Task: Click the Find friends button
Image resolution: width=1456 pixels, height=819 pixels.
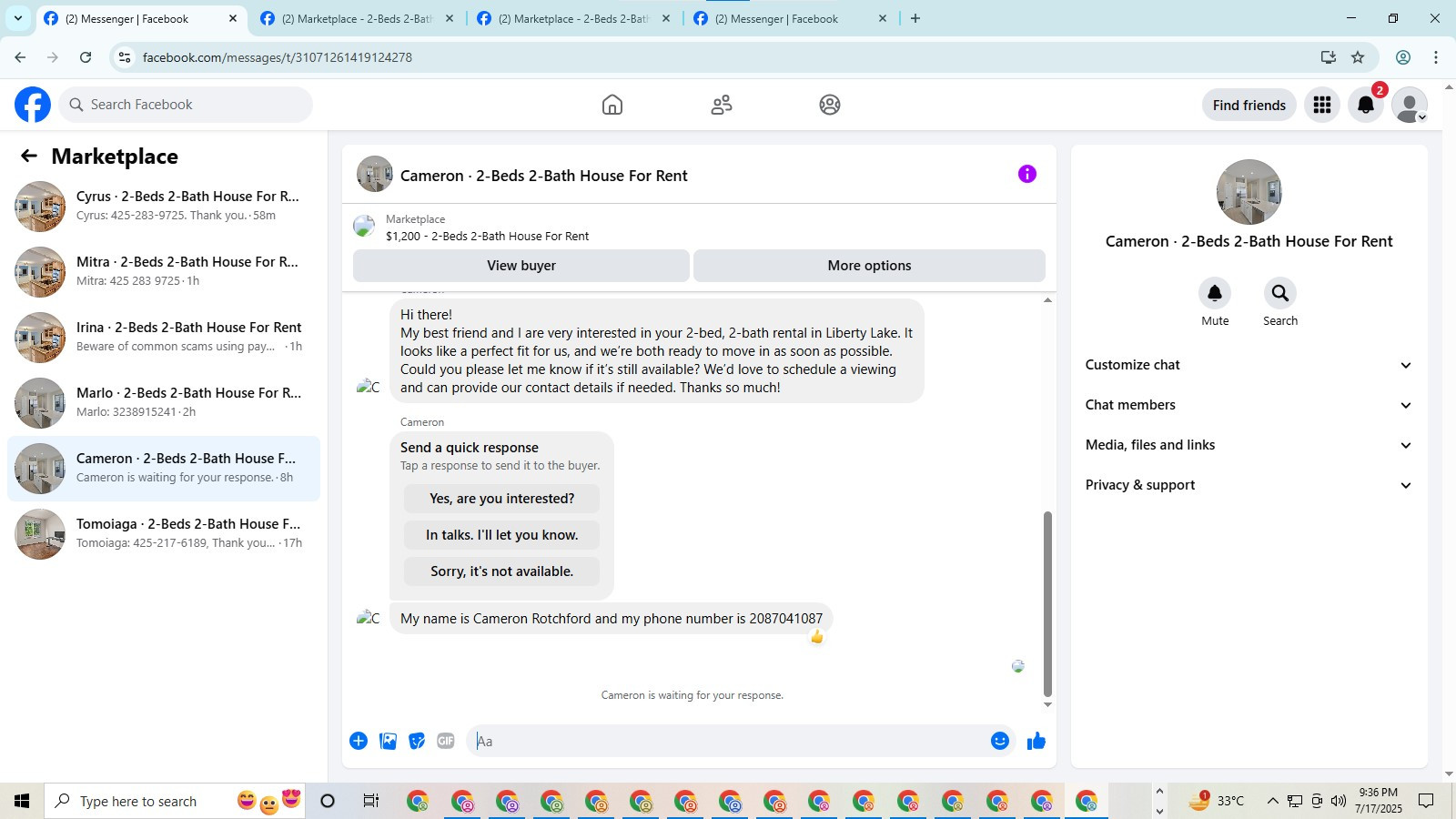Action: pyautogui.click(x=1249, y=105)
